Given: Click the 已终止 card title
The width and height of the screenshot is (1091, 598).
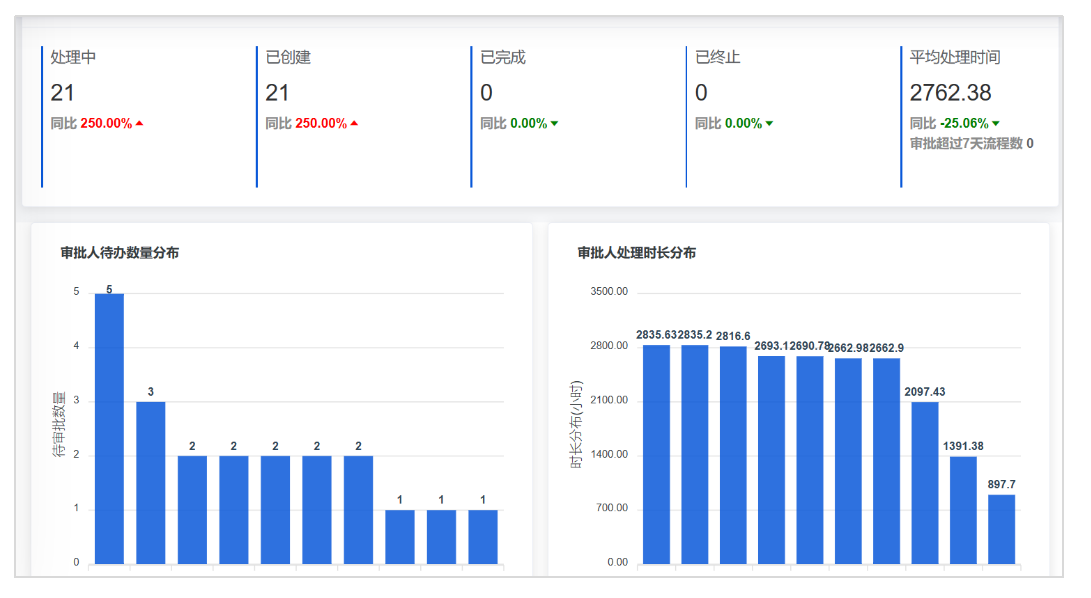Looking at the screenshot, I should coord(718,57).
